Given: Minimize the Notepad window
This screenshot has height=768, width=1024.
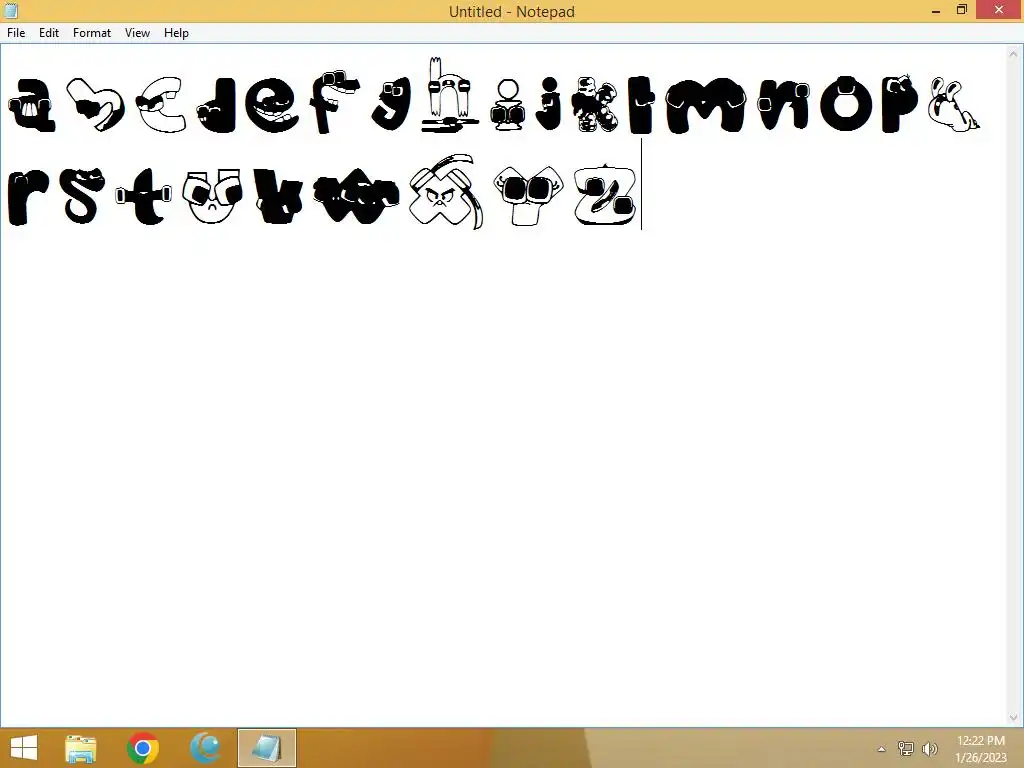Looking at the screenshot, I should point(936,10).
